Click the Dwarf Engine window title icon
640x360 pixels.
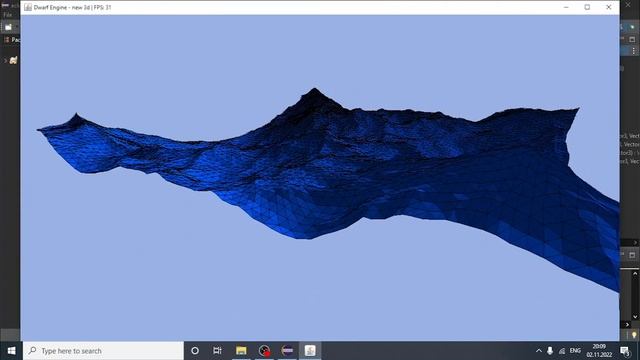[x=28, y=7]
